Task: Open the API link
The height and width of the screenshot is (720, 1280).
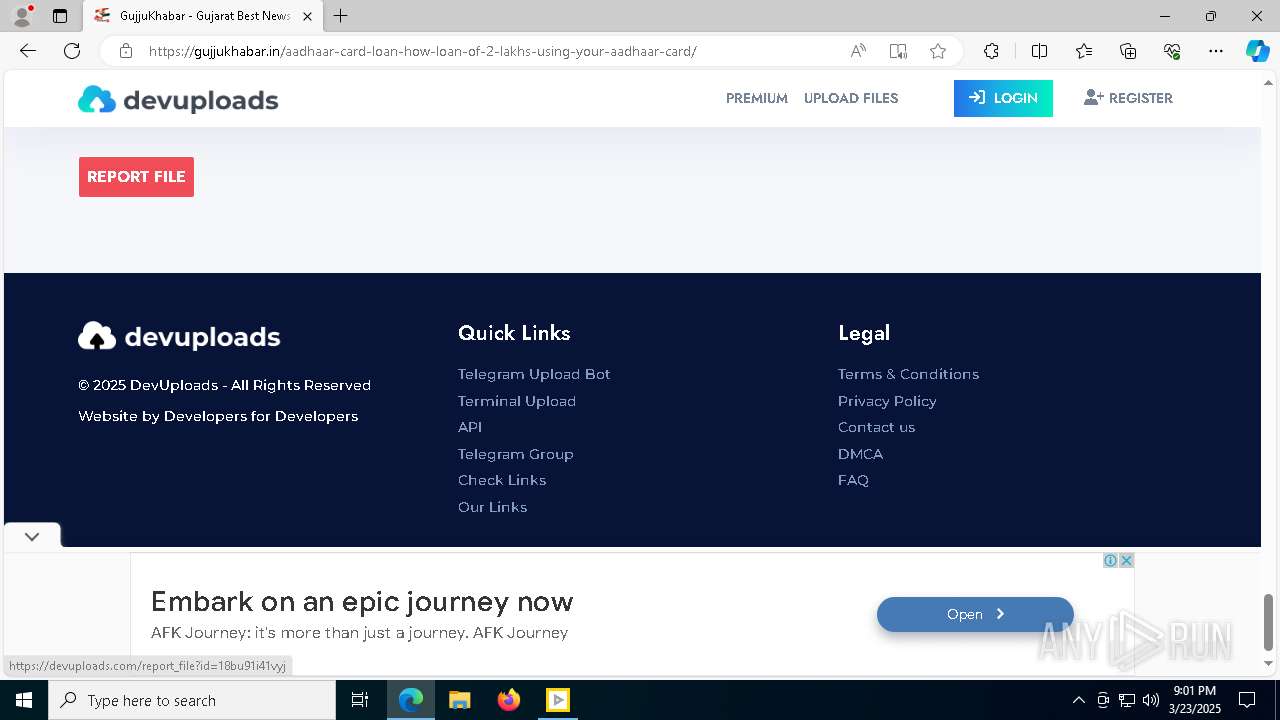Action: pos(470,427)
